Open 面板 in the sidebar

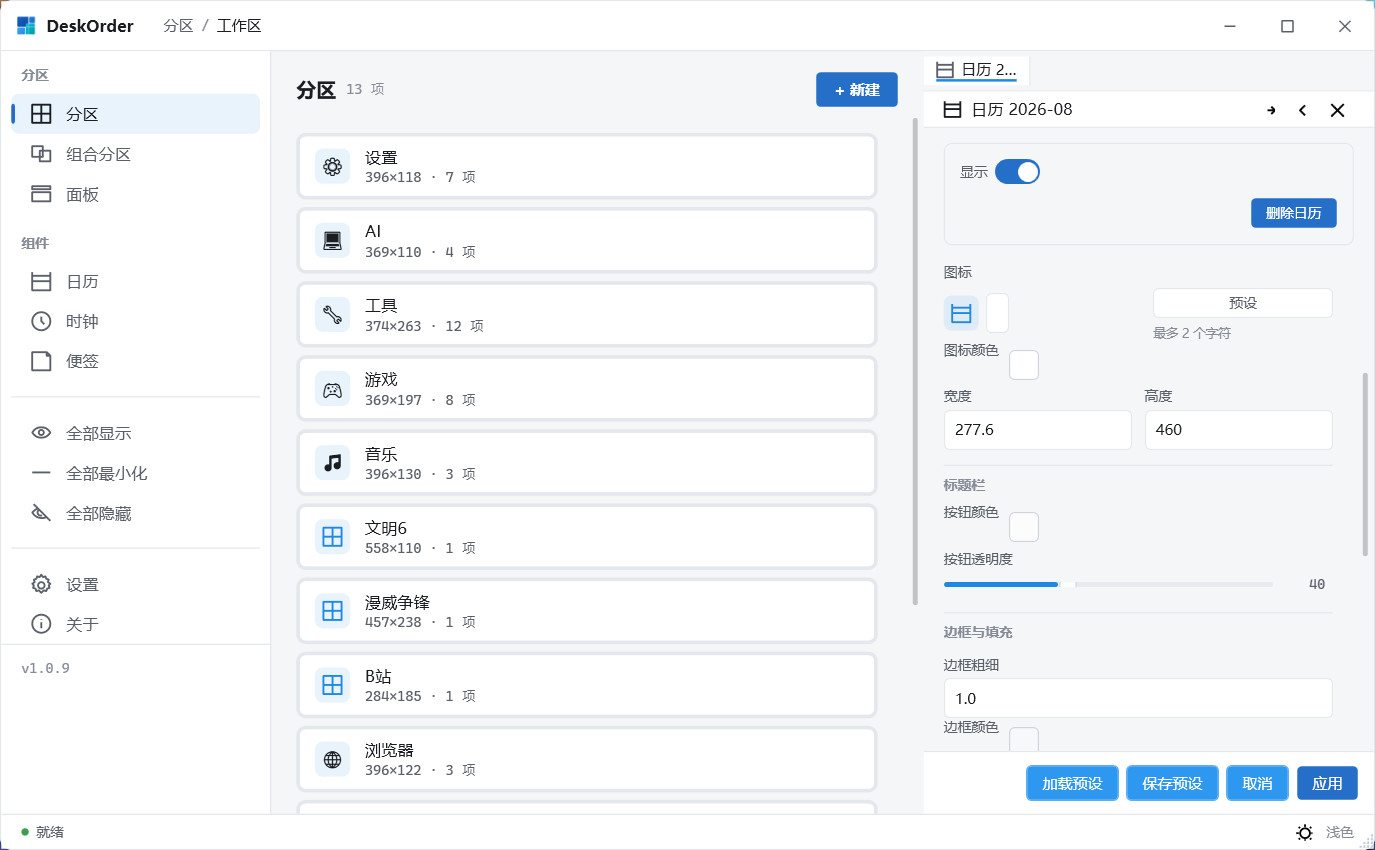pyautogui.click(x=136, y=194)
